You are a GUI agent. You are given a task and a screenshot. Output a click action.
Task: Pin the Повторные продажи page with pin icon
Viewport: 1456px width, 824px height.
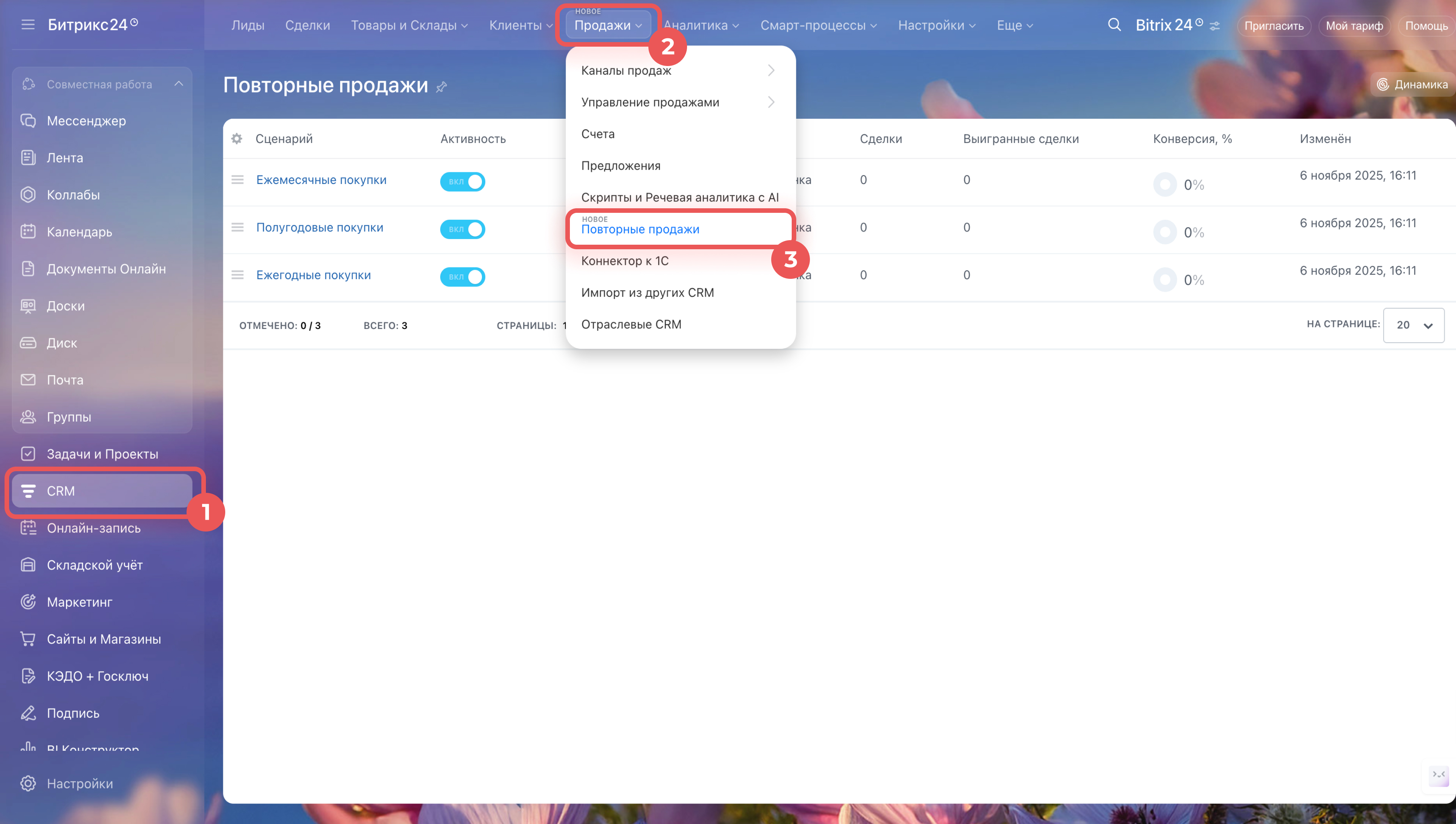pyautogui.click(x=442, y=86)
